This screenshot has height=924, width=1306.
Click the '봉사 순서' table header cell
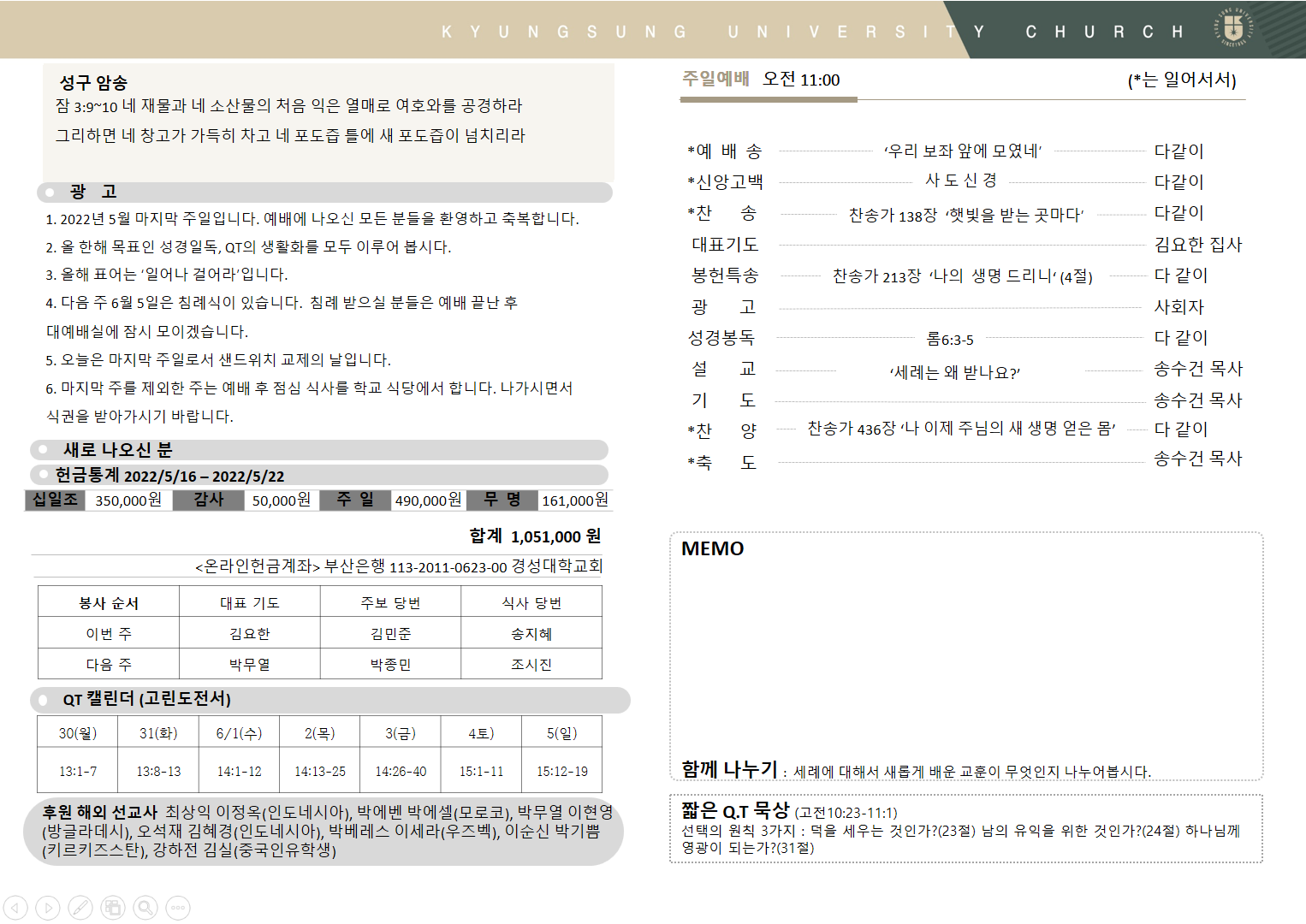coord(109,603)
